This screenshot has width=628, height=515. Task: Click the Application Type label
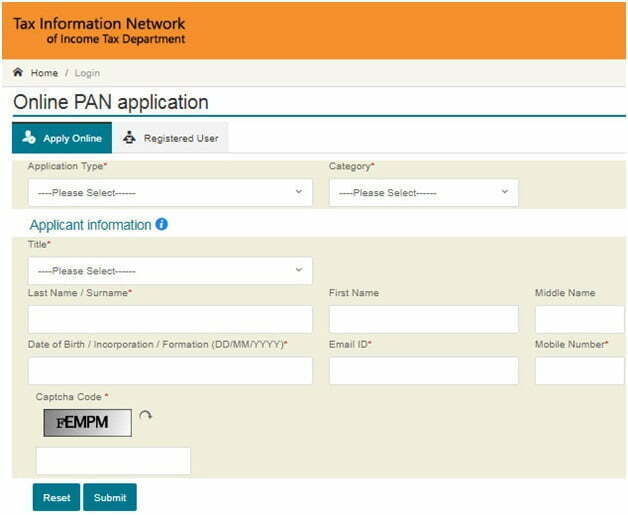pos(65,166)
